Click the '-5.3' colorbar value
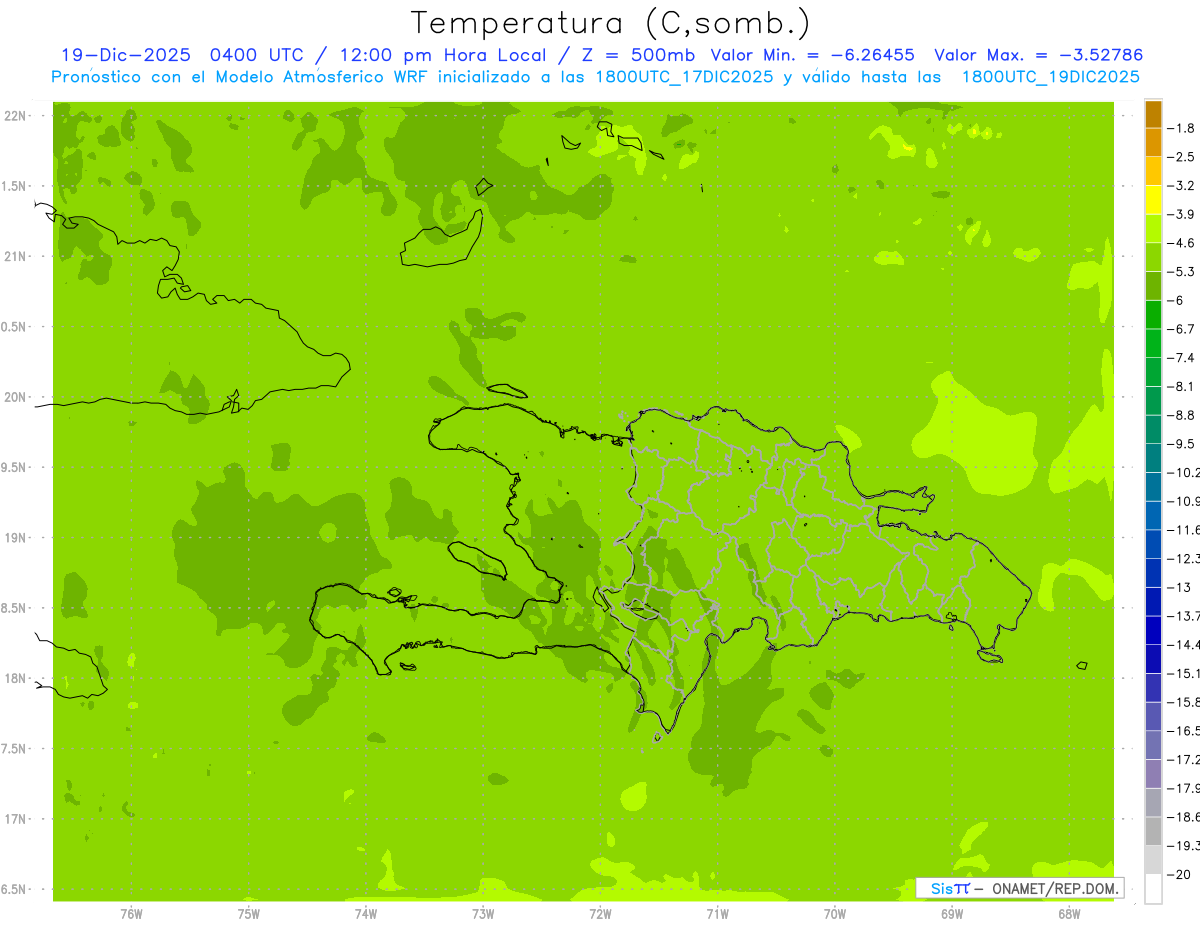Screen dimensions: 1200x927 pyautogui.click(x=1181, y=272)
